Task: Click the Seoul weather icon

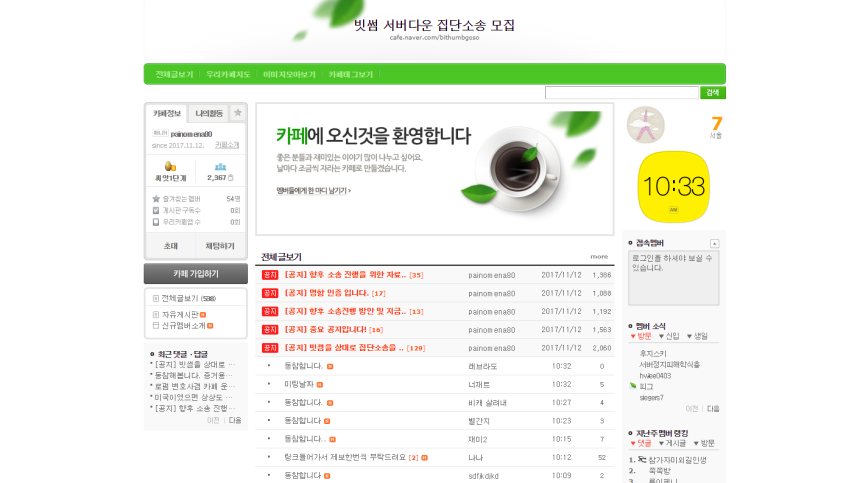Action: click(x=646, y=125)
